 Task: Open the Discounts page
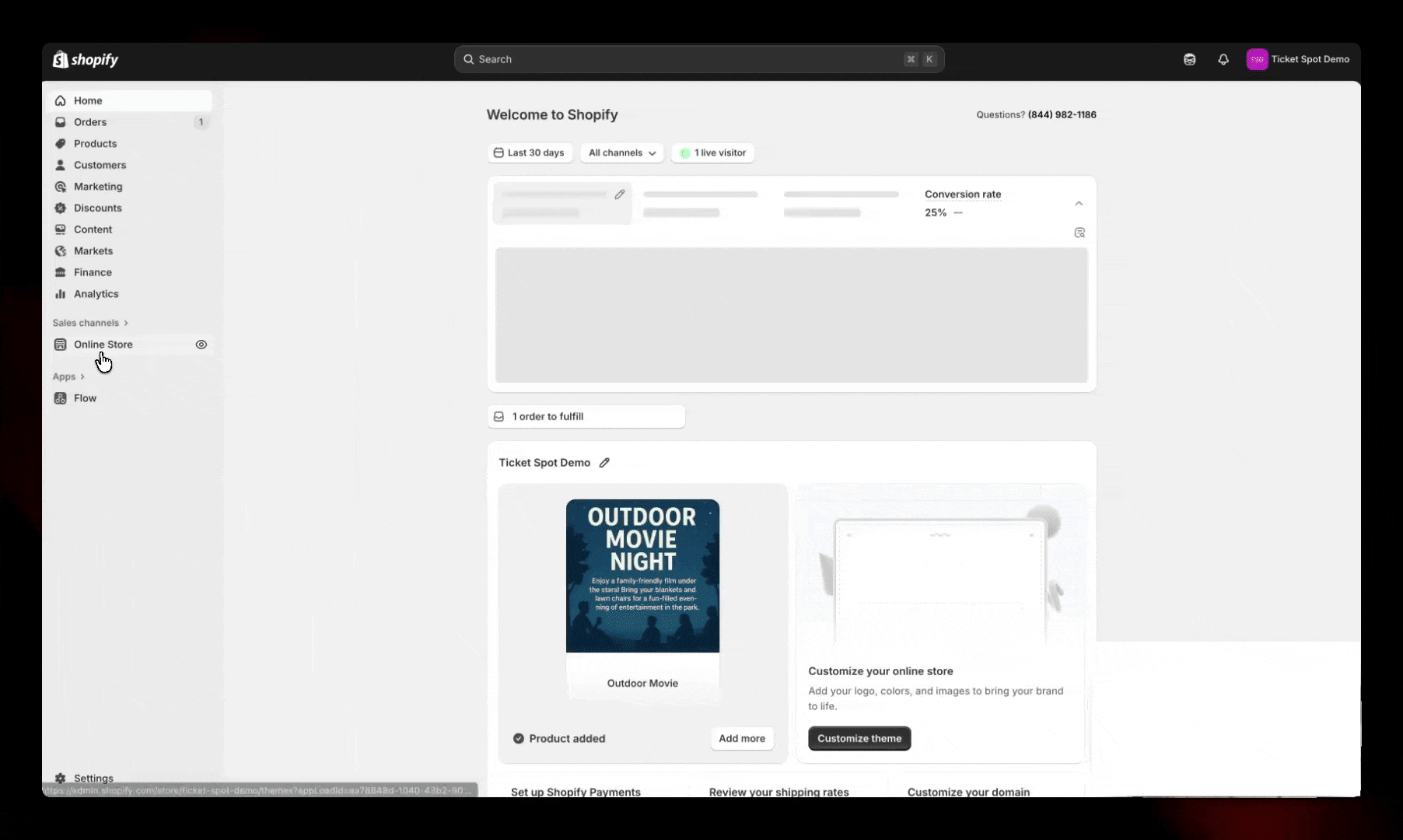click(98, 208)
